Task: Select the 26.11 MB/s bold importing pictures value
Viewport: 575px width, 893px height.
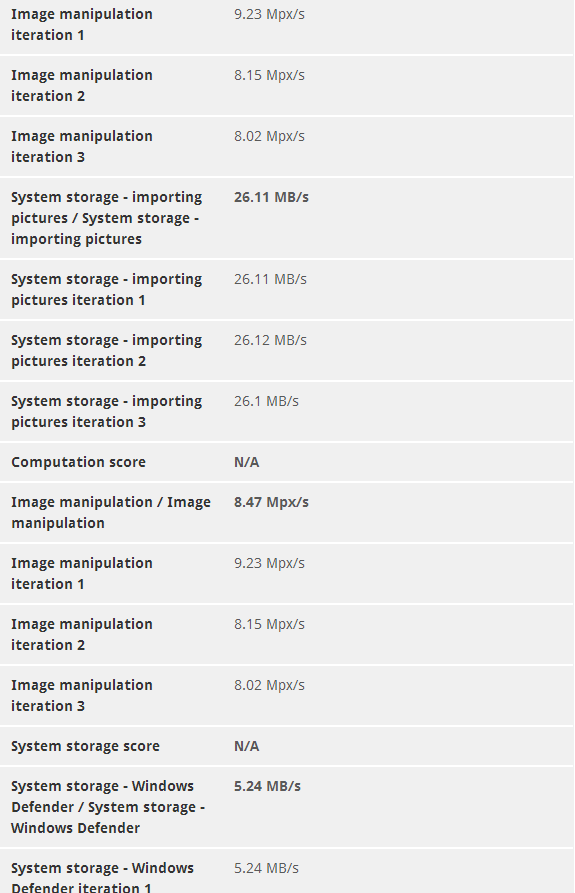Action: (x=271, y=197)
